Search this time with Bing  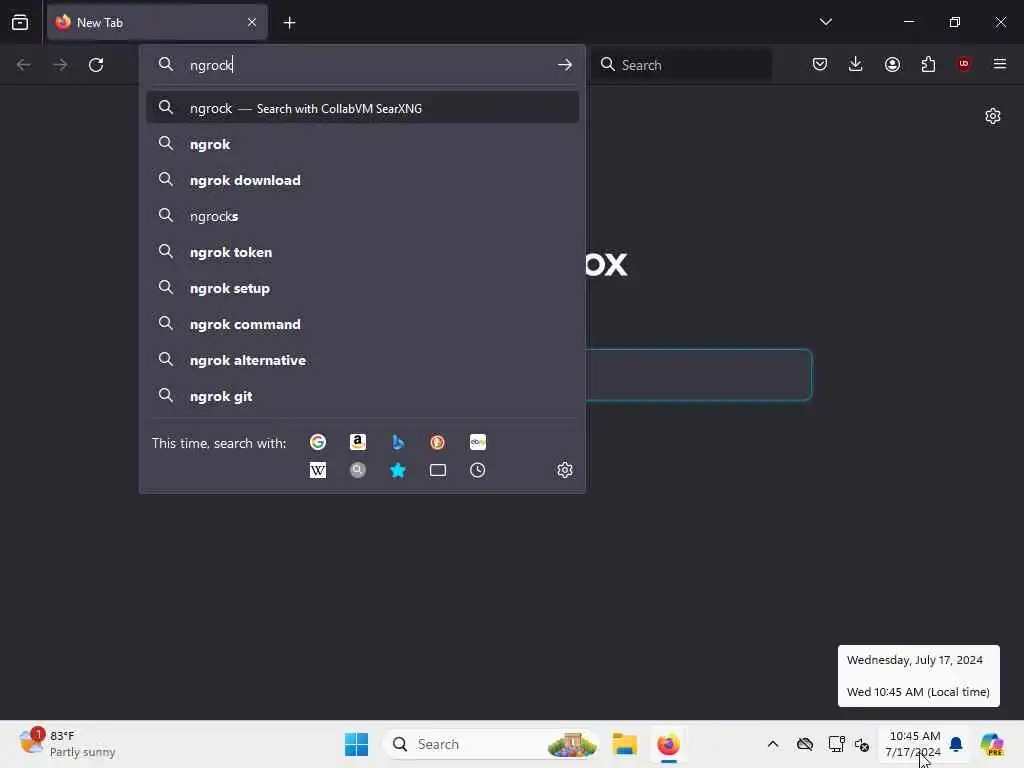tap(398, 442)
